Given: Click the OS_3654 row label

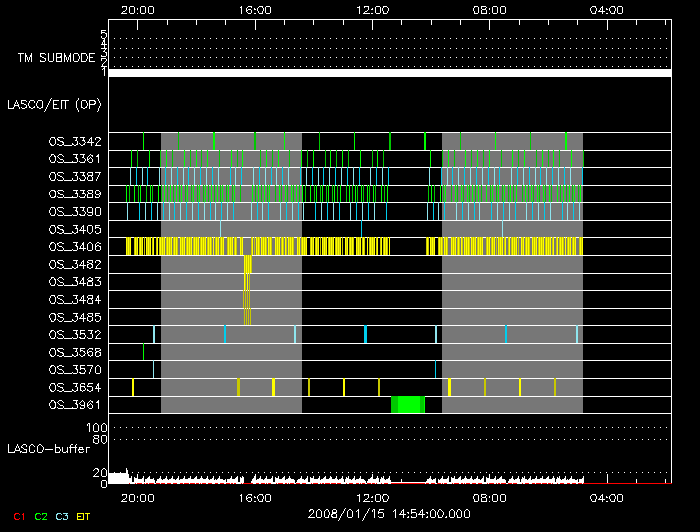Looking at the screenshot, I should 74,387.
